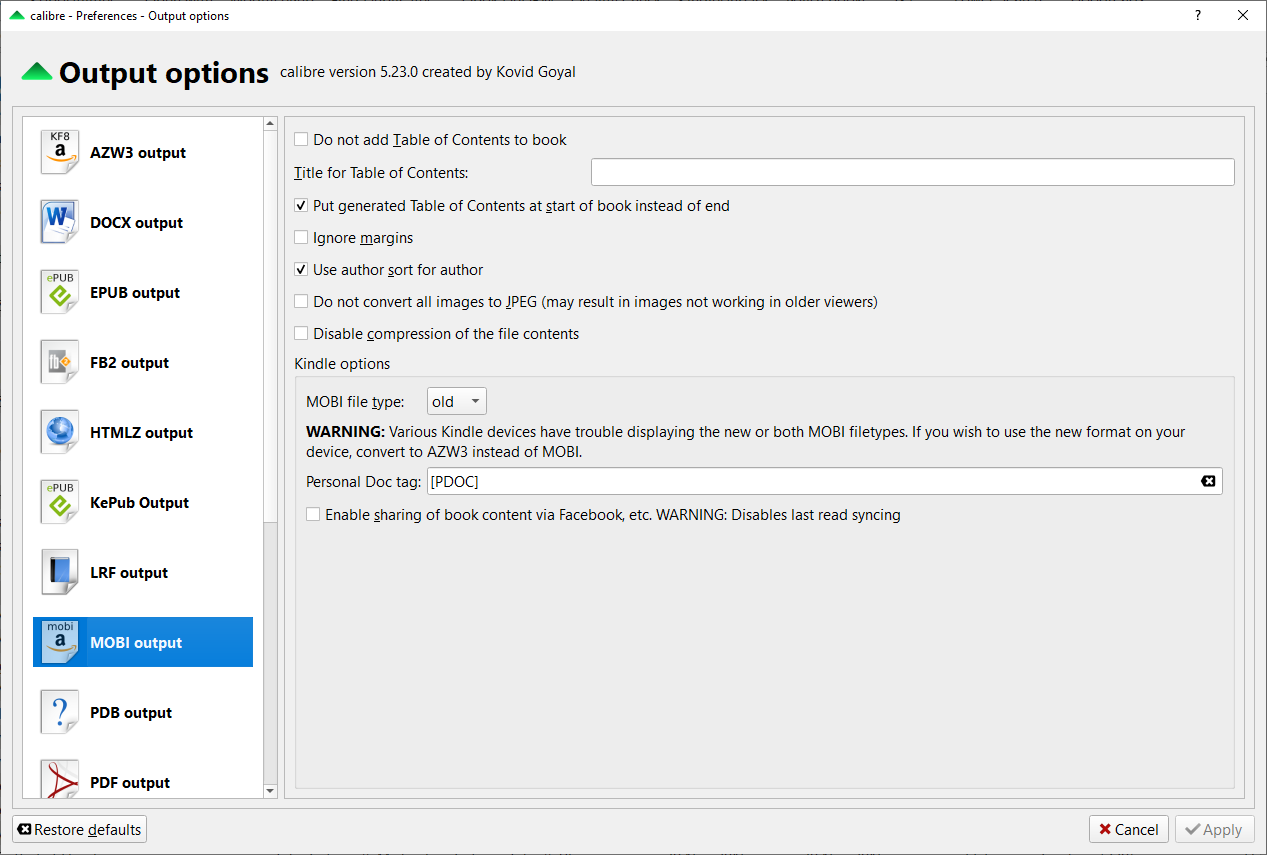Image resolution: width=1267 pixels, height=855 pixels.
Task: Open the DOCX output Word icon
Action: 59,223
